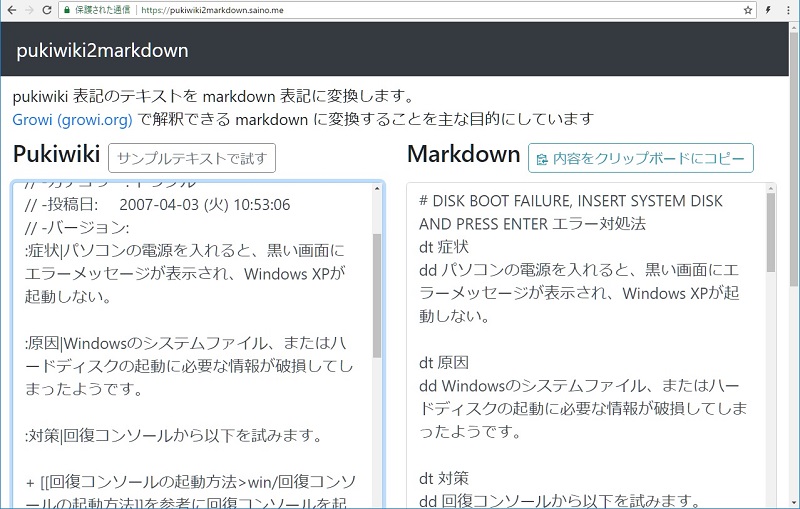Click the clipboard icon in copy button
Image resolution: width=800 pixels, height=509 pixels.
(542, 160)
